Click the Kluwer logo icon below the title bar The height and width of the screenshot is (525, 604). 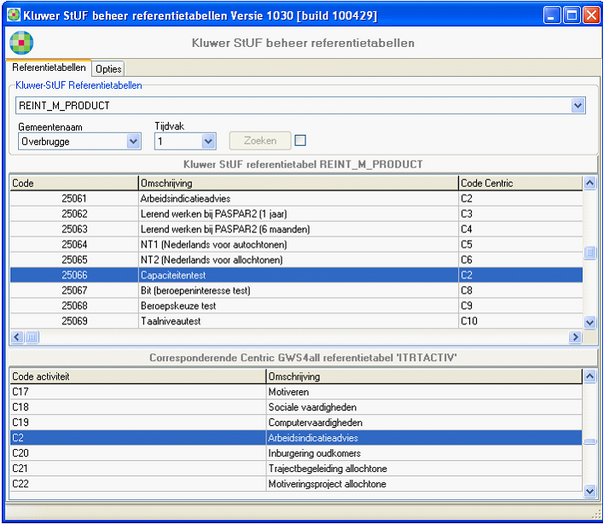[22, 43]
